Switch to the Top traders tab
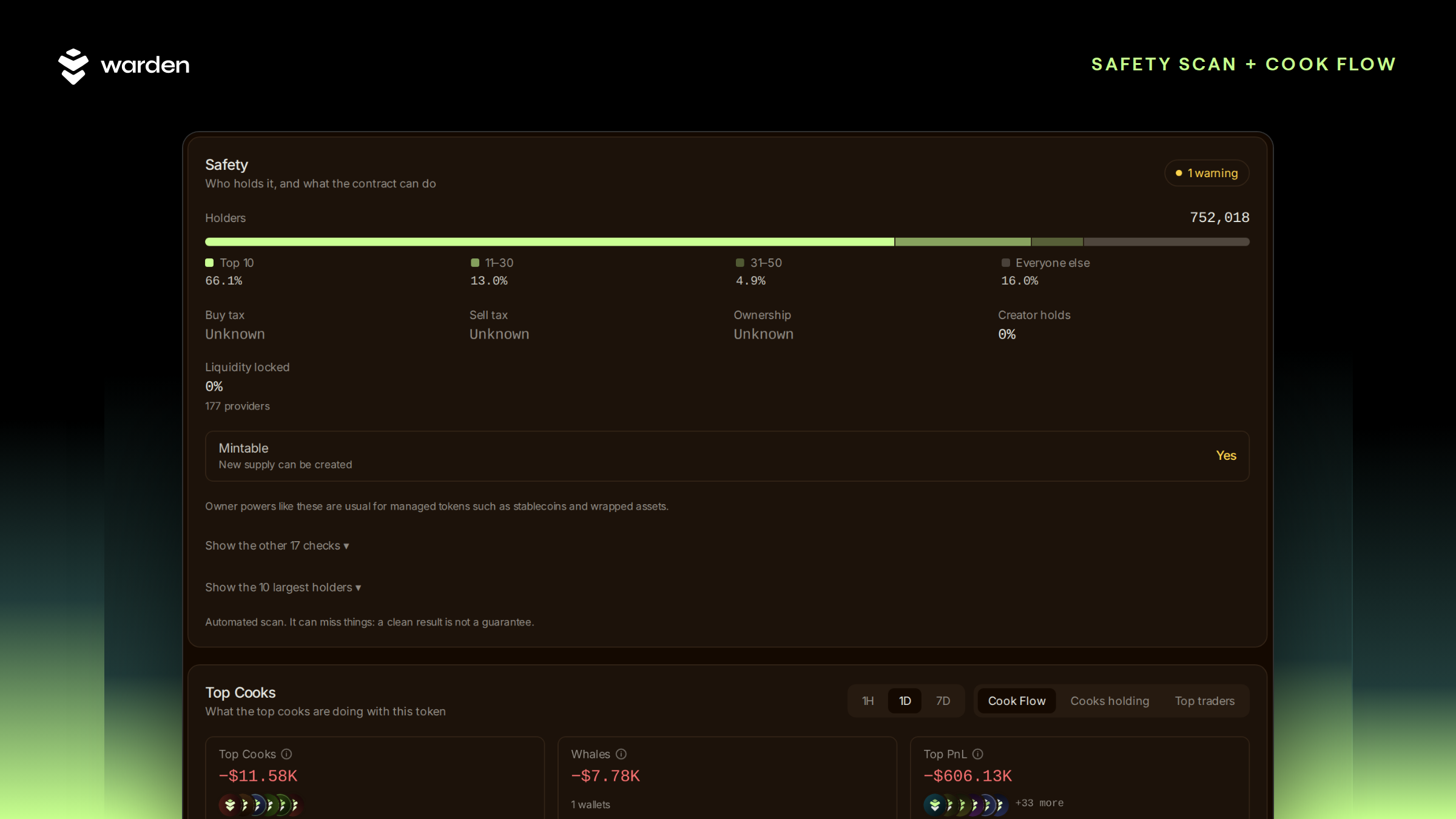This screenshot has height=819, width=1456. tap(1205, 701)
